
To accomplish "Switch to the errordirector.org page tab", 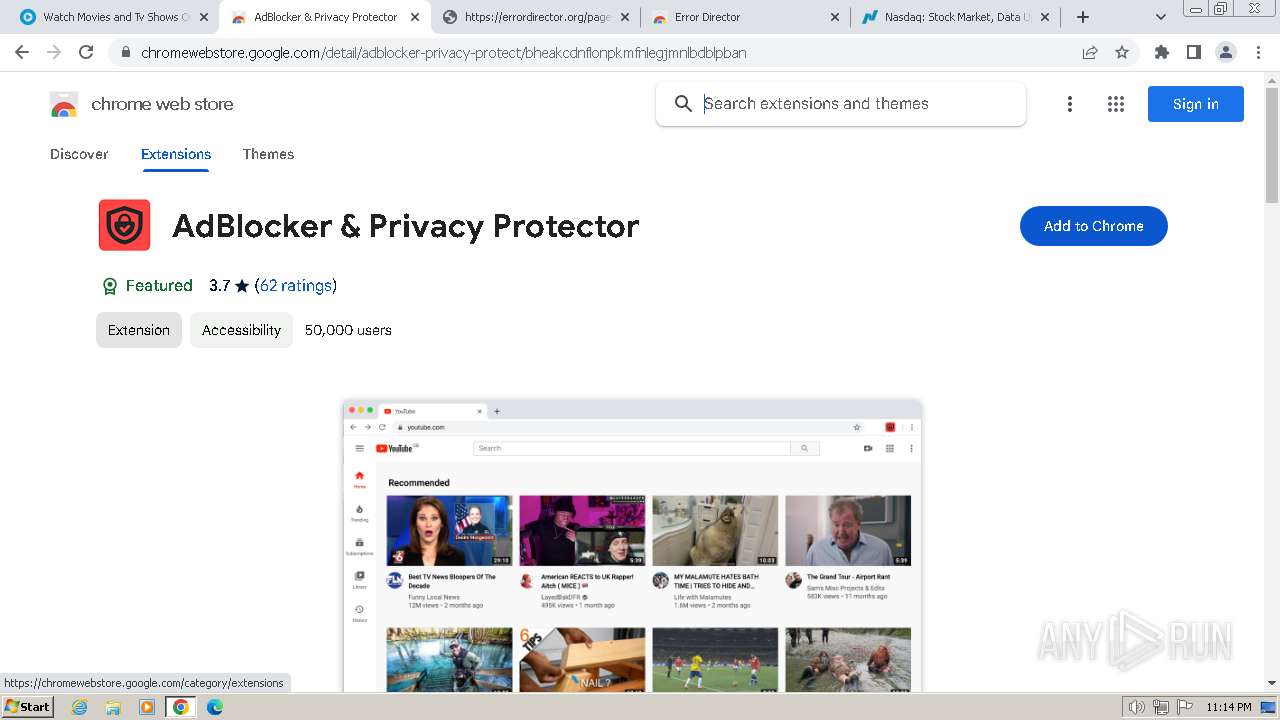I will pos(536,17).
